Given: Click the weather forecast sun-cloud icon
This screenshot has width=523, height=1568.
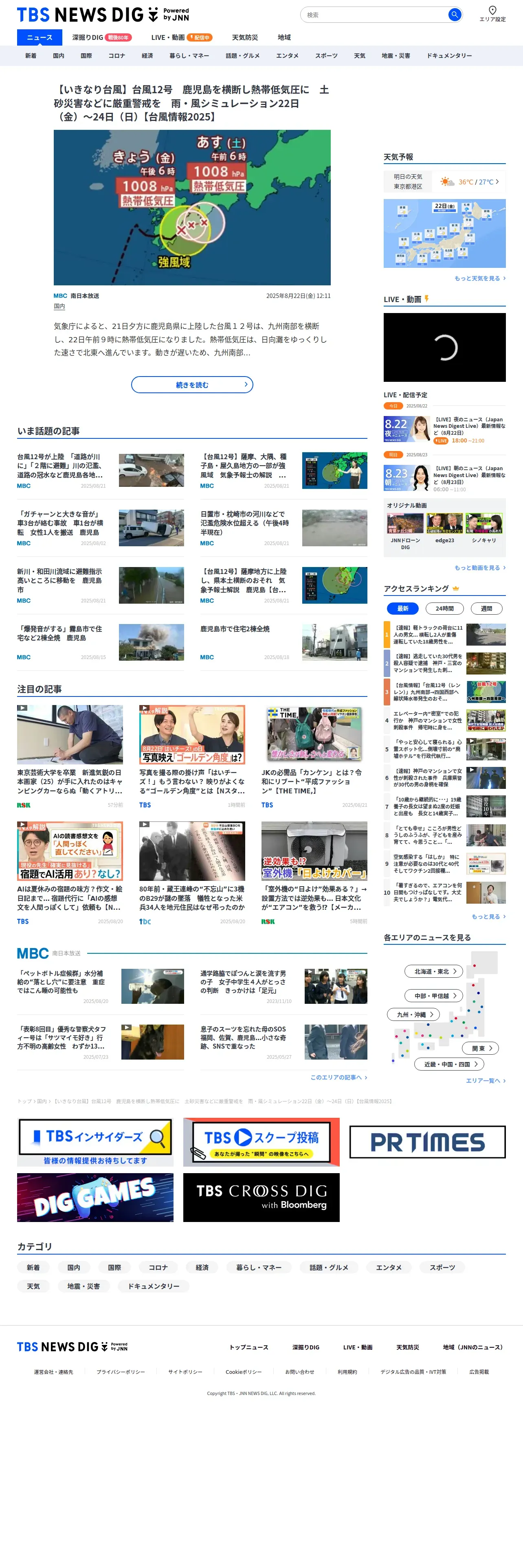Looking at the screenshot, I should pos(448,182).
